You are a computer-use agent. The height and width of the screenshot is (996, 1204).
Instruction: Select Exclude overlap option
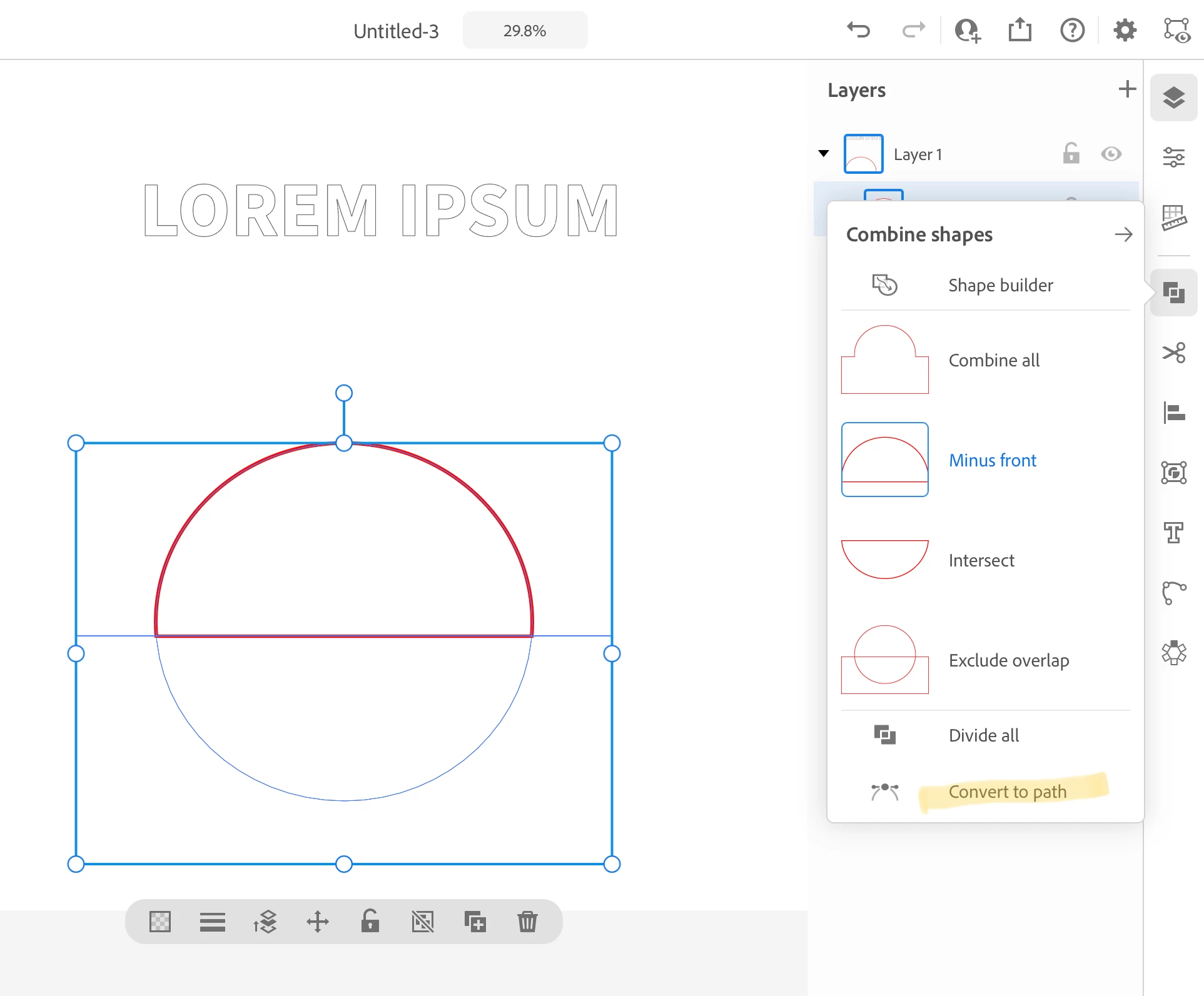[1008, 660]
